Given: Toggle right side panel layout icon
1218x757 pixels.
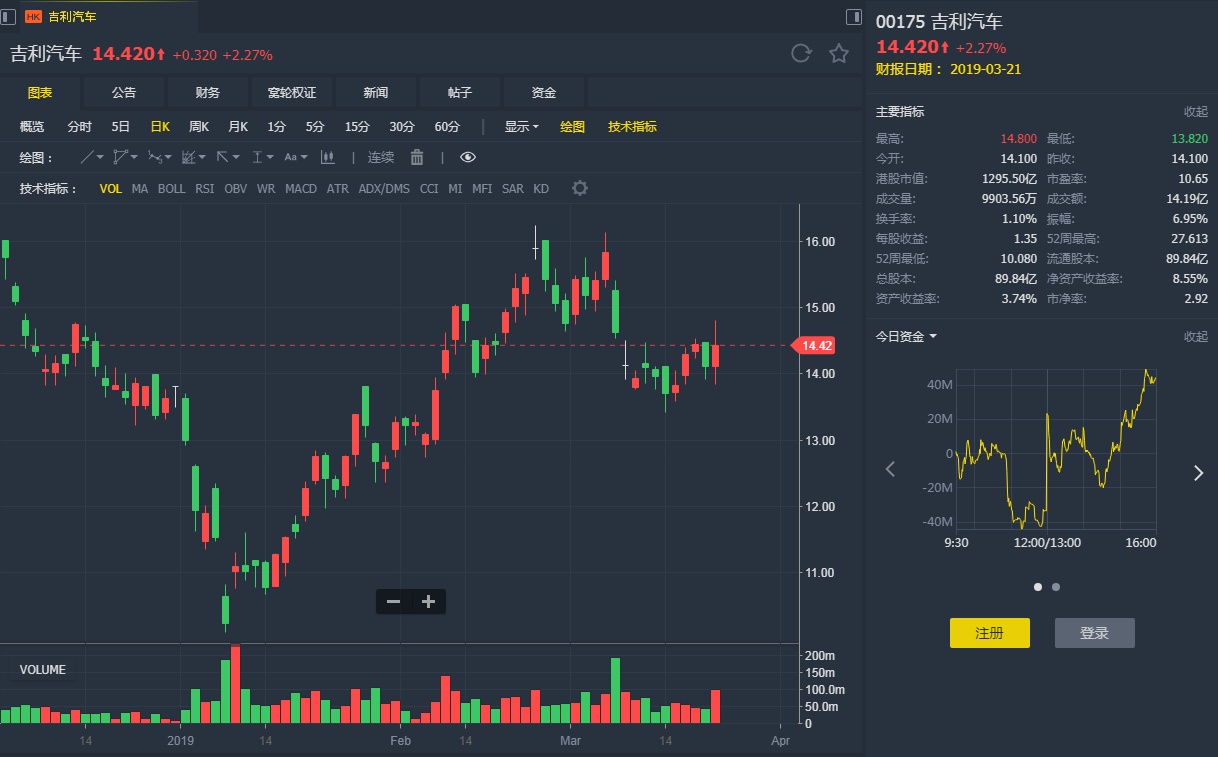Looking at the screenshot, I should [853, 17].
